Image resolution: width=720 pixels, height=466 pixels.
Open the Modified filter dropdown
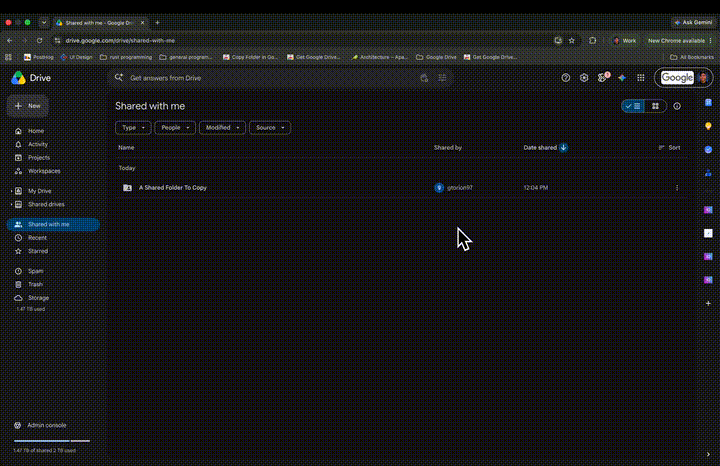coord(222,128)
